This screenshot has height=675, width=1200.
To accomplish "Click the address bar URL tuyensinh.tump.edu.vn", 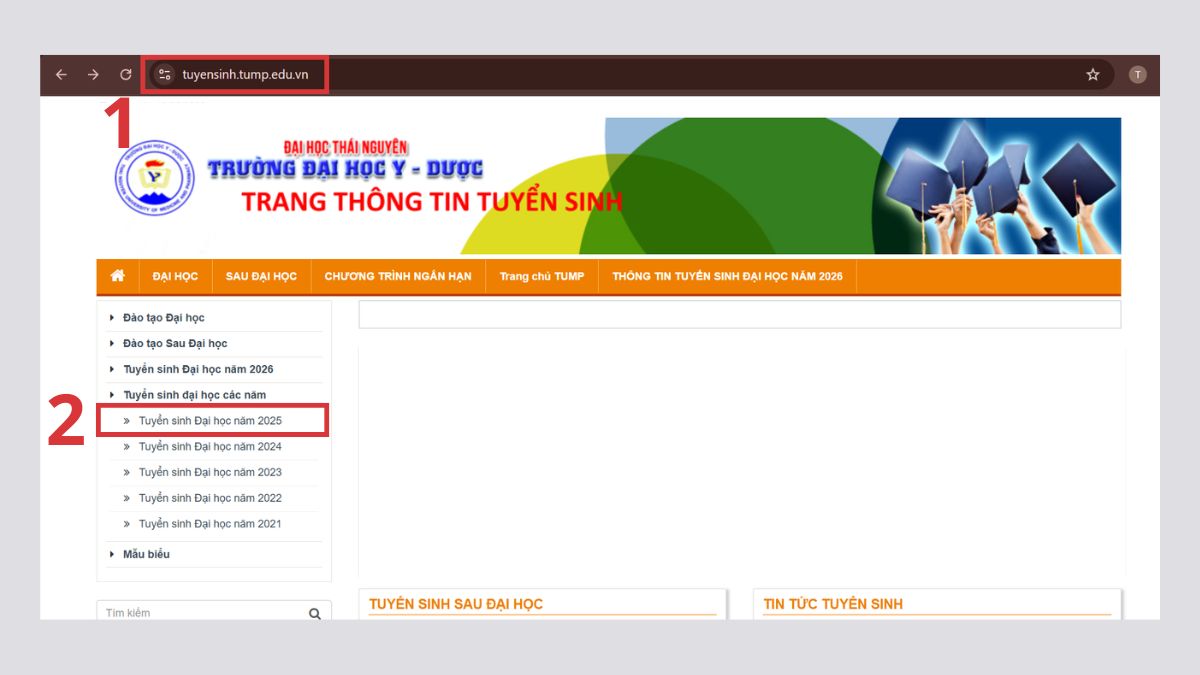I will [x=245, y=75].
